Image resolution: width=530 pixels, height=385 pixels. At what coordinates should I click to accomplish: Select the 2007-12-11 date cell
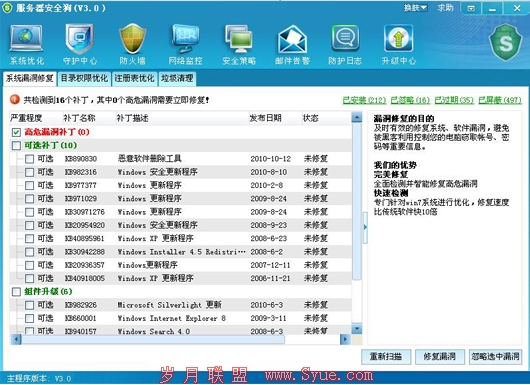270,265
